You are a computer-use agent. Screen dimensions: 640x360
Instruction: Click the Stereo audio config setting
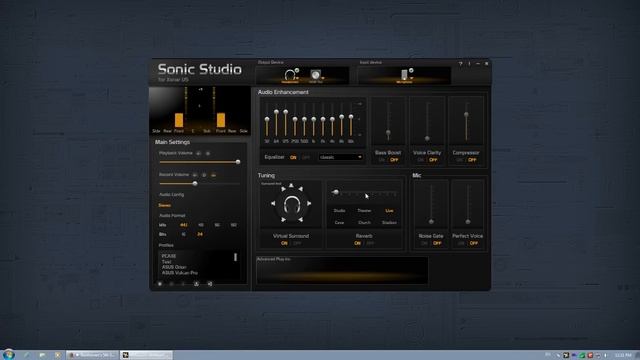pyautogui.click(x=165, y=205)
